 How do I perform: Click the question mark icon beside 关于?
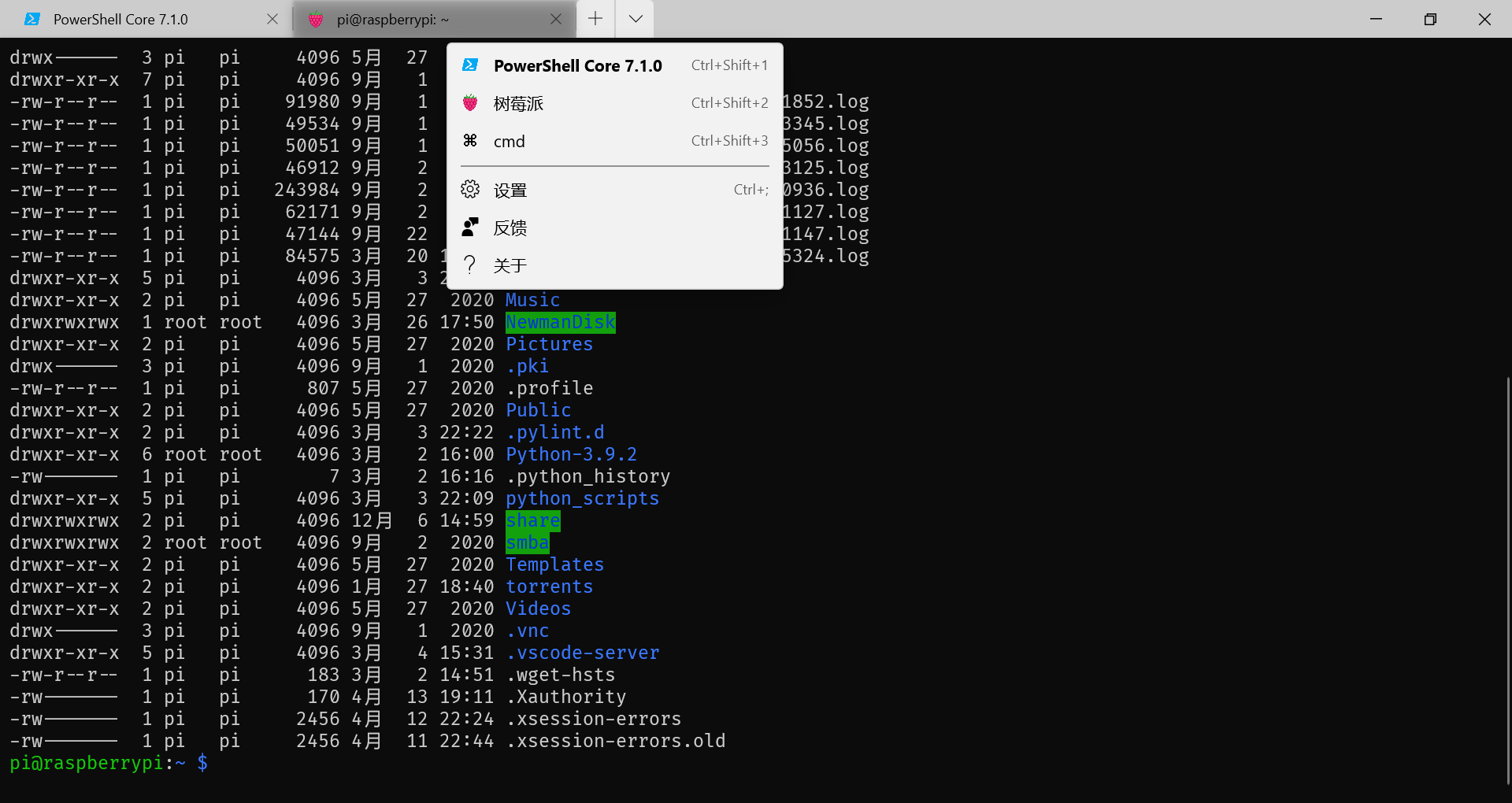coord(470,265)
